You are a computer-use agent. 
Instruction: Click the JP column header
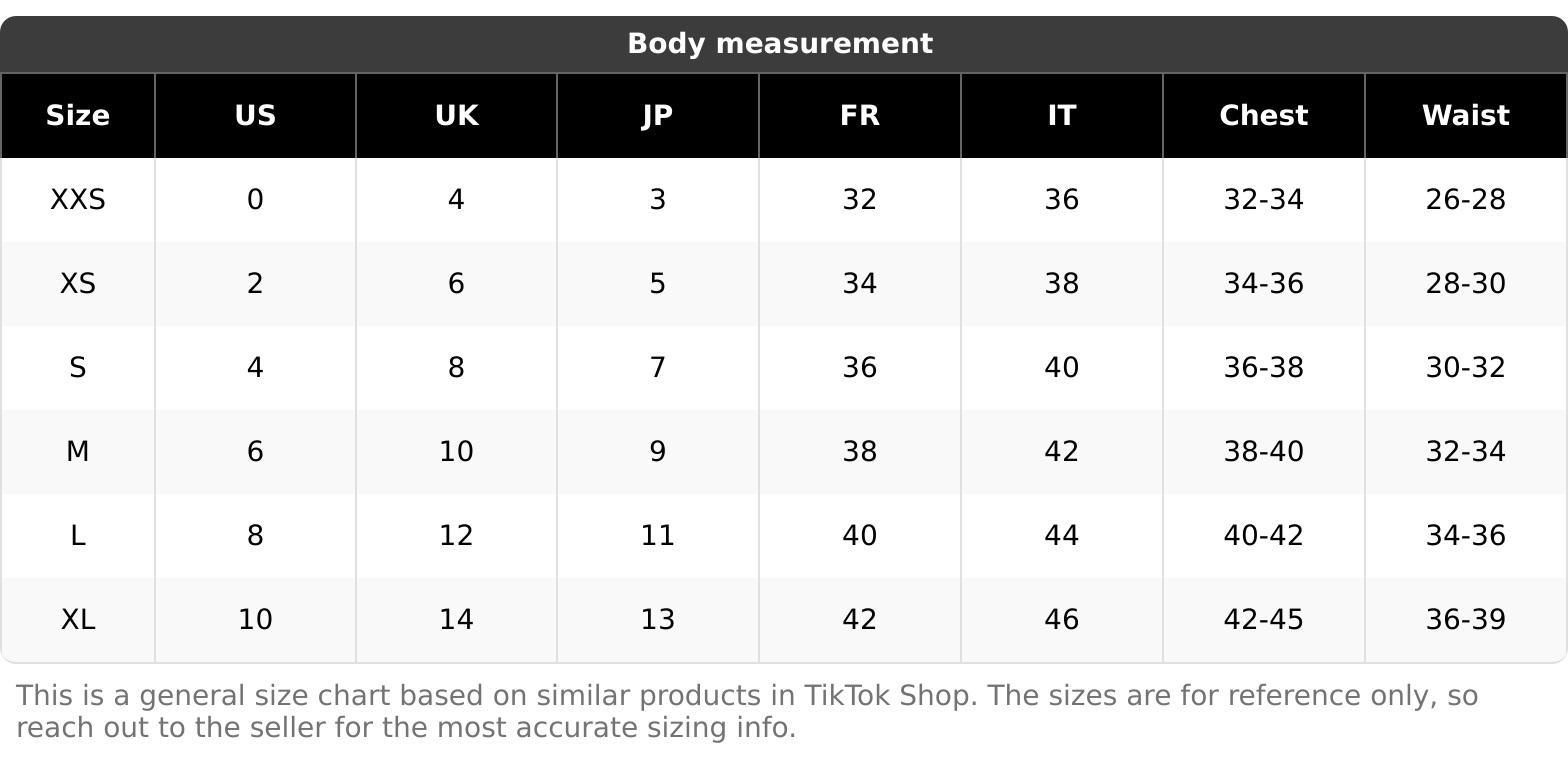(x=657, y=116)
